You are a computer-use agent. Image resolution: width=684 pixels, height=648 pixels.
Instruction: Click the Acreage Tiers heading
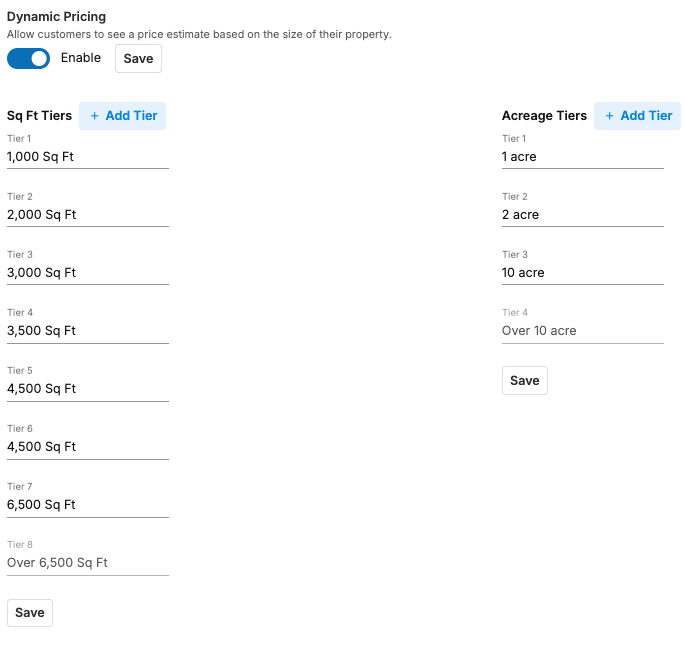pos(544,116)
